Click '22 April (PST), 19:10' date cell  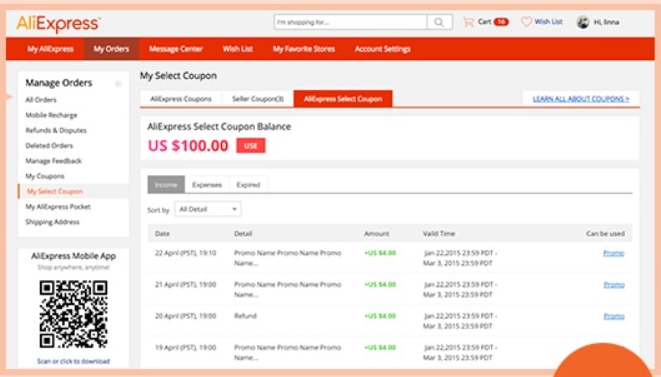[185, 253]
